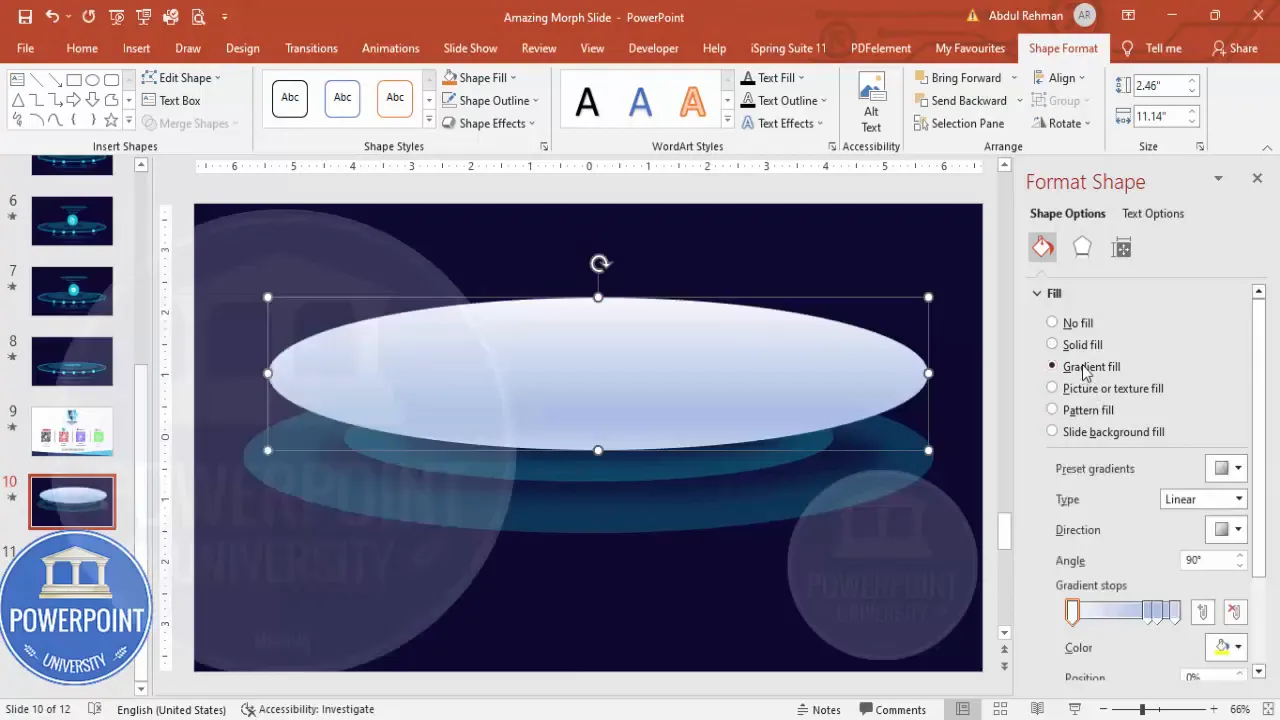Select the Gradient fill option

(x=1083, y=367)
